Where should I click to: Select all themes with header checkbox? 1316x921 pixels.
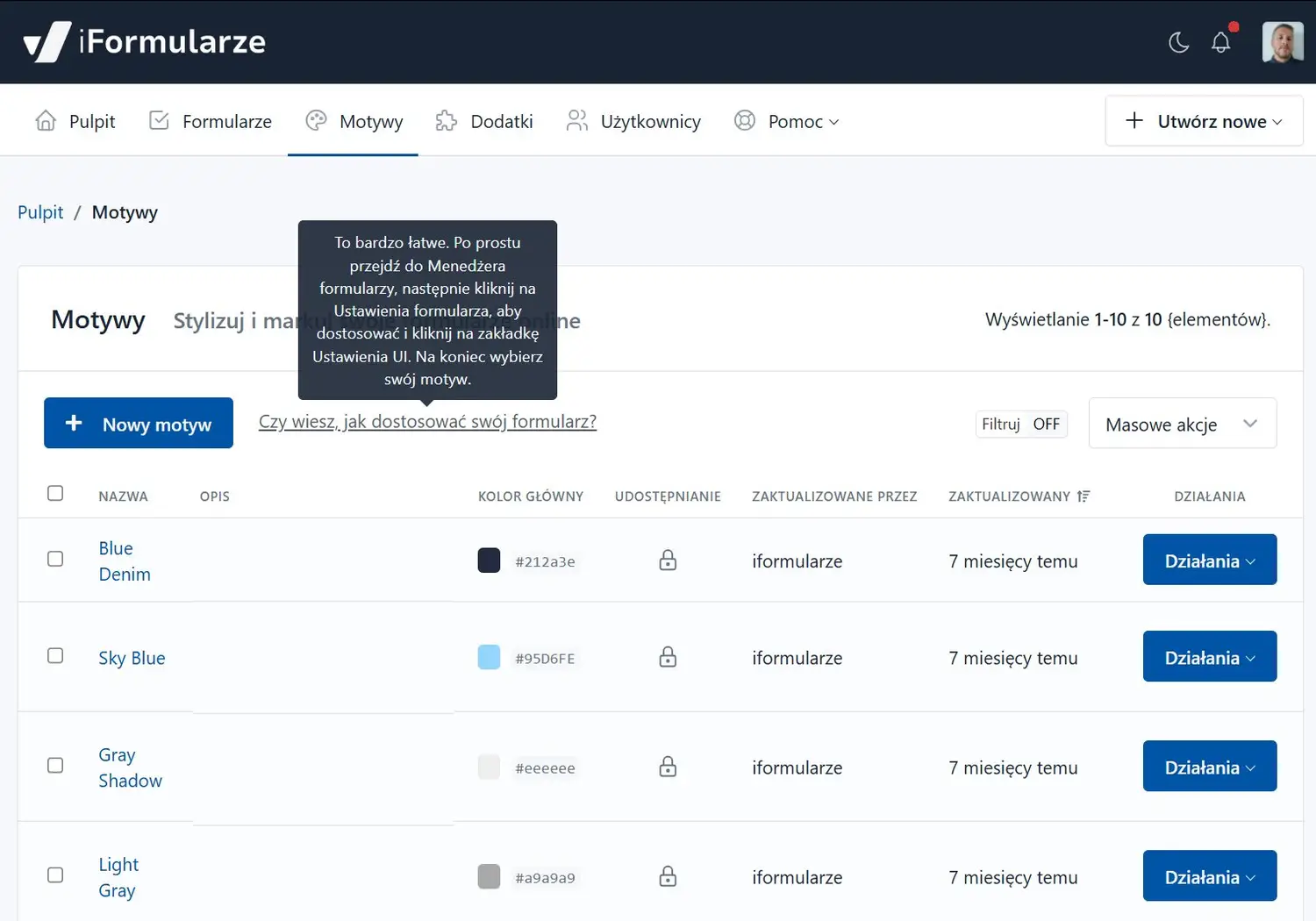[55, 494]
